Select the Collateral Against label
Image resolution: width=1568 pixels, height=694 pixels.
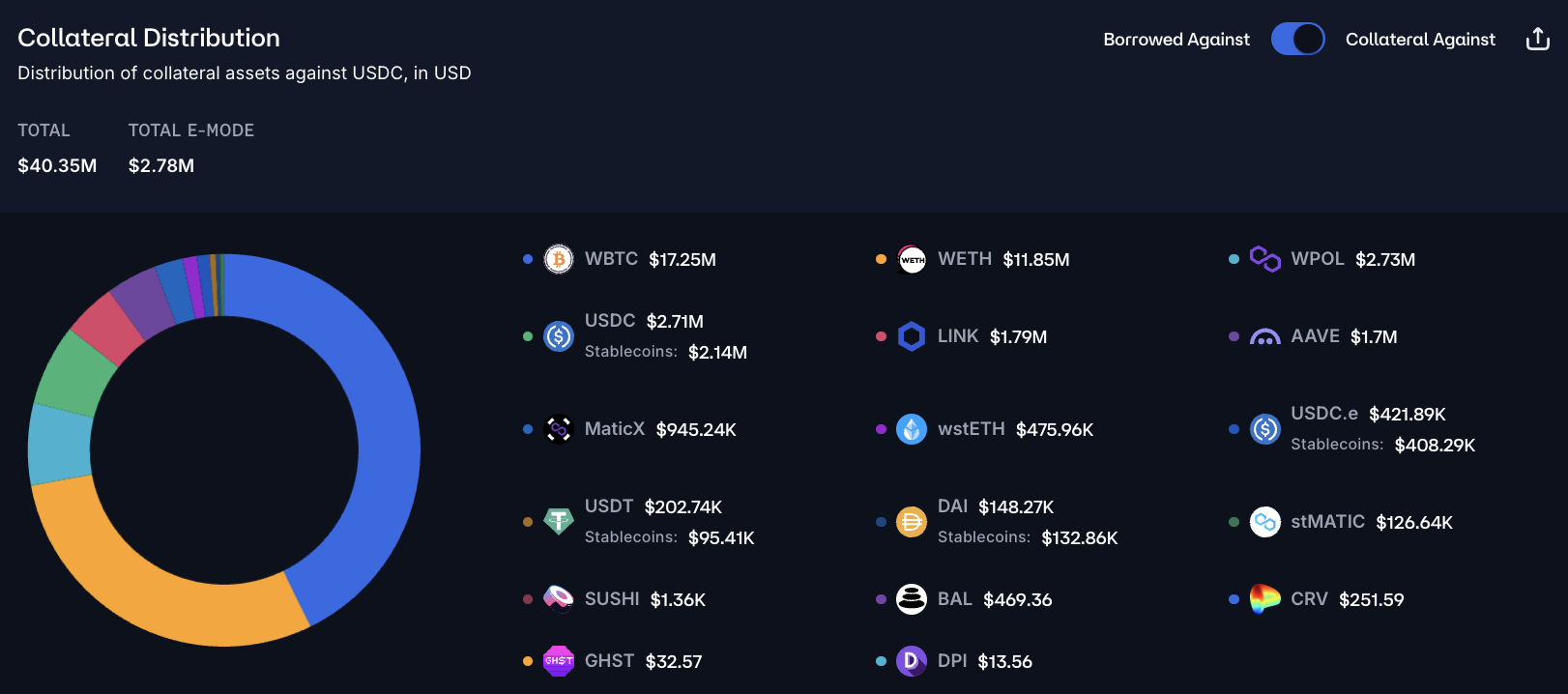click(x=1419, y=40)
